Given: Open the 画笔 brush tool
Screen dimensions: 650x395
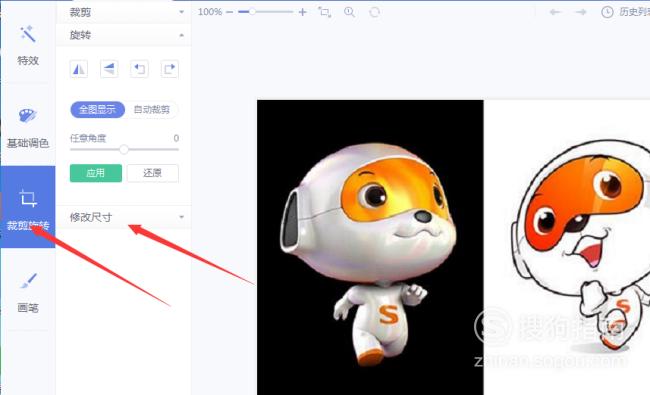Looking at the screenshot, I should [x=28, y=292].
